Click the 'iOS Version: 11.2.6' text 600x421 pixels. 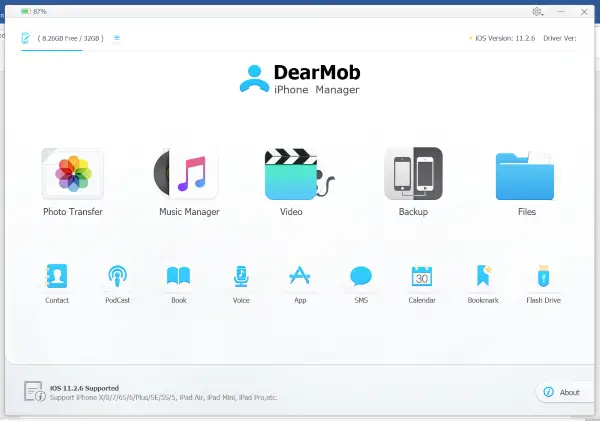click(505, 38)
